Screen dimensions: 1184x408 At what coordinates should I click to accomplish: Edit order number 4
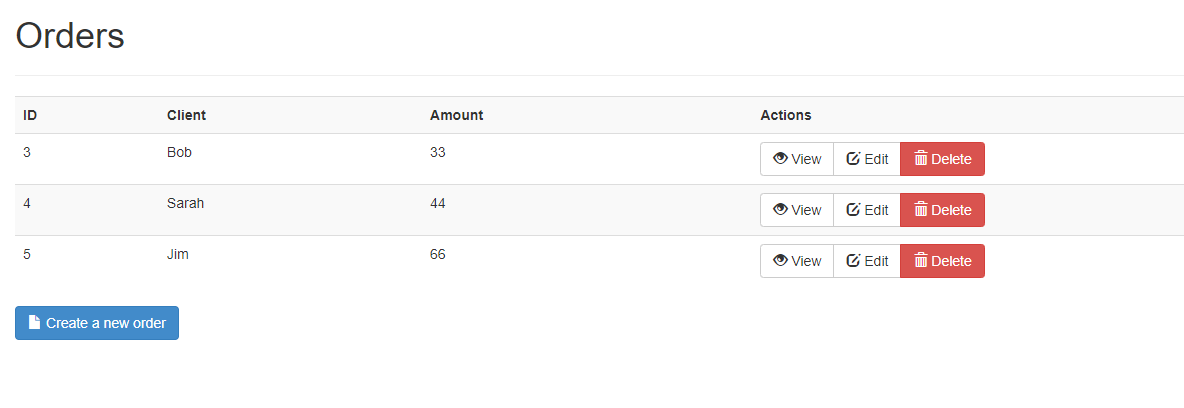(867, 210)
